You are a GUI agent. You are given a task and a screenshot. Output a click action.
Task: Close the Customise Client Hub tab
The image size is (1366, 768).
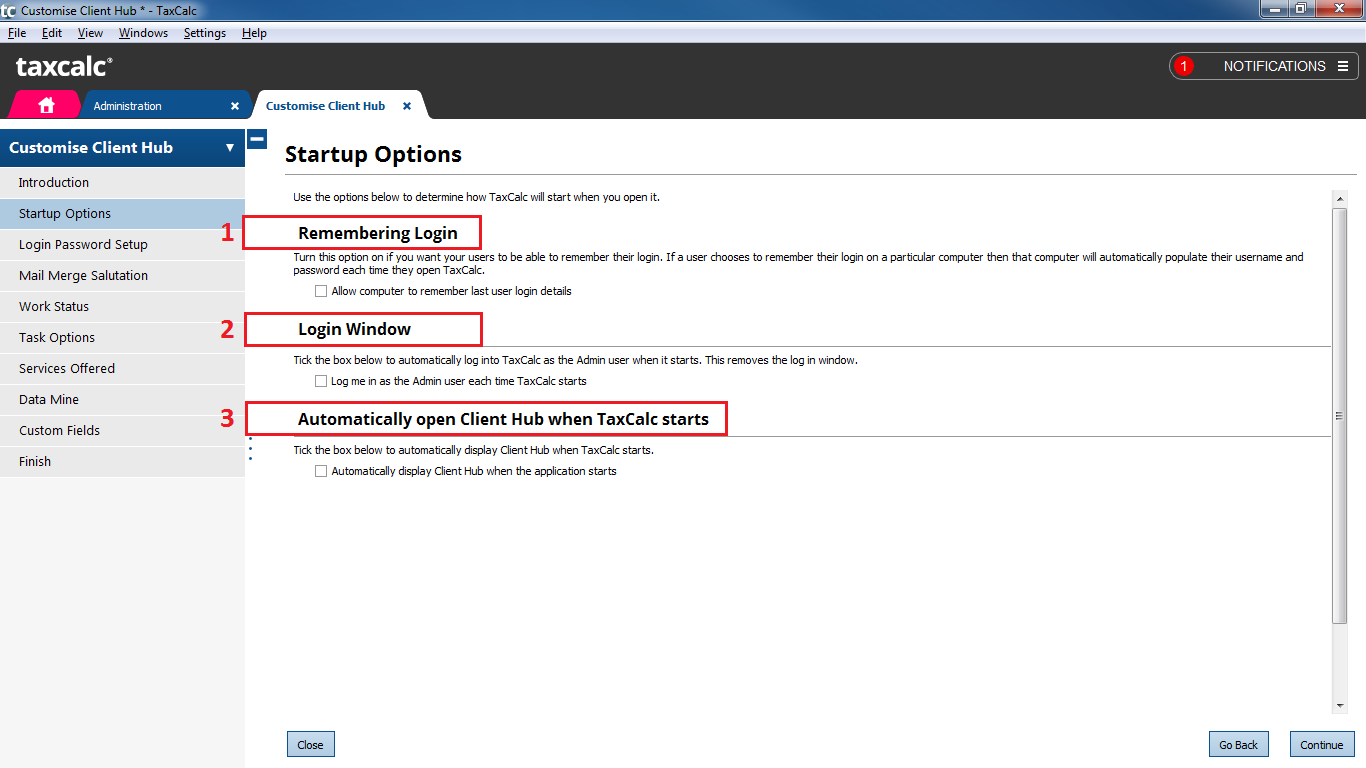407,106
